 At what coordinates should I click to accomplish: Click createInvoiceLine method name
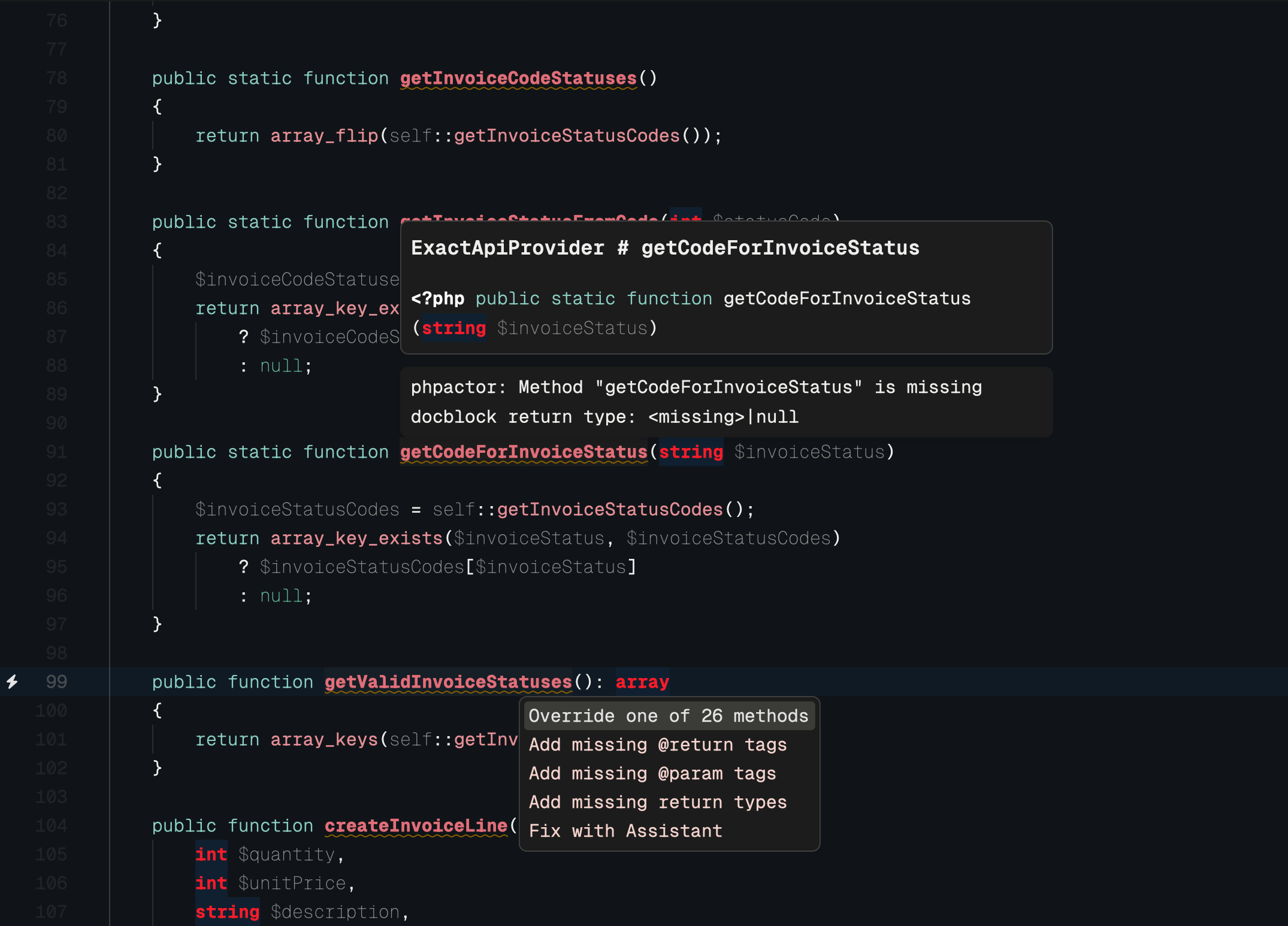416,826
